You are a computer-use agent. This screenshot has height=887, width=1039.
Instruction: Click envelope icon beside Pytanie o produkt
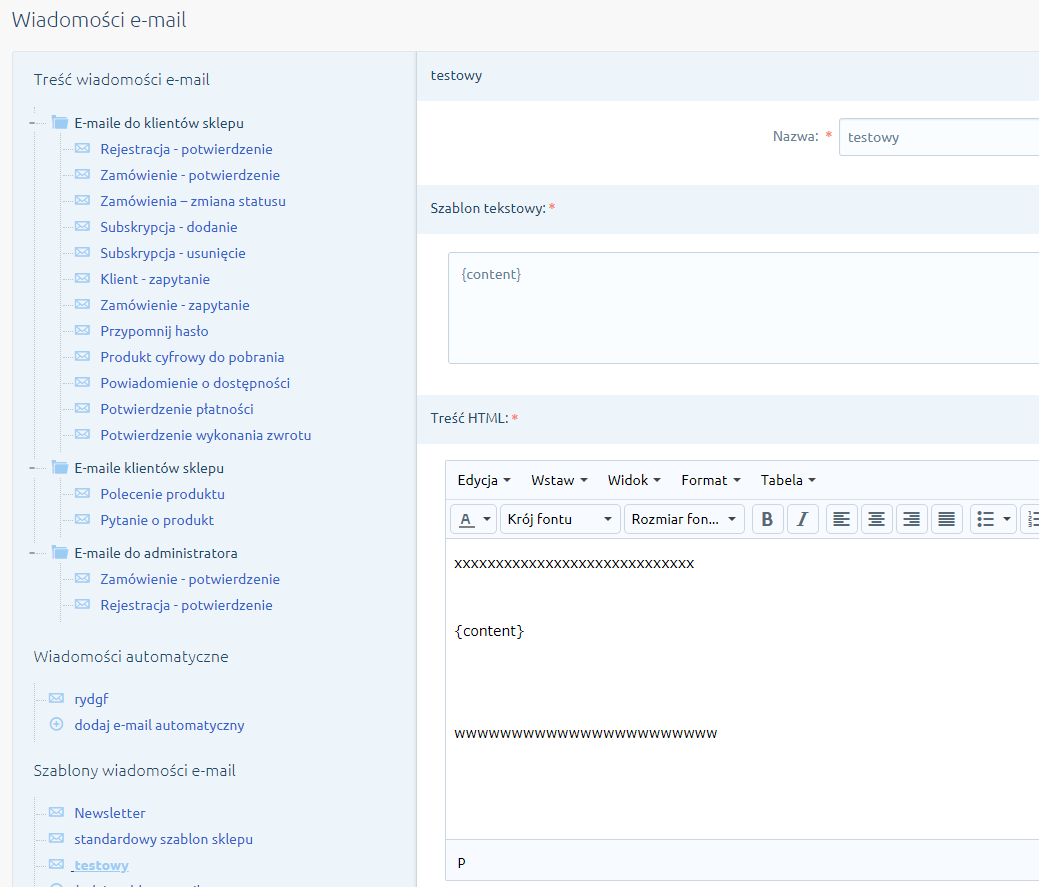point(82,519)
